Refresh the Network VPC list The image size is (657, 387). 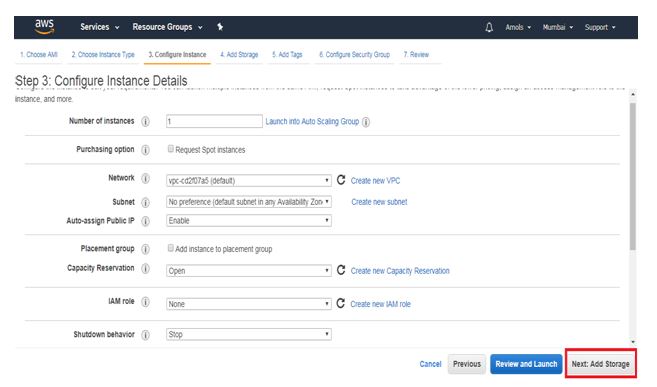click(x=341, y=180)
